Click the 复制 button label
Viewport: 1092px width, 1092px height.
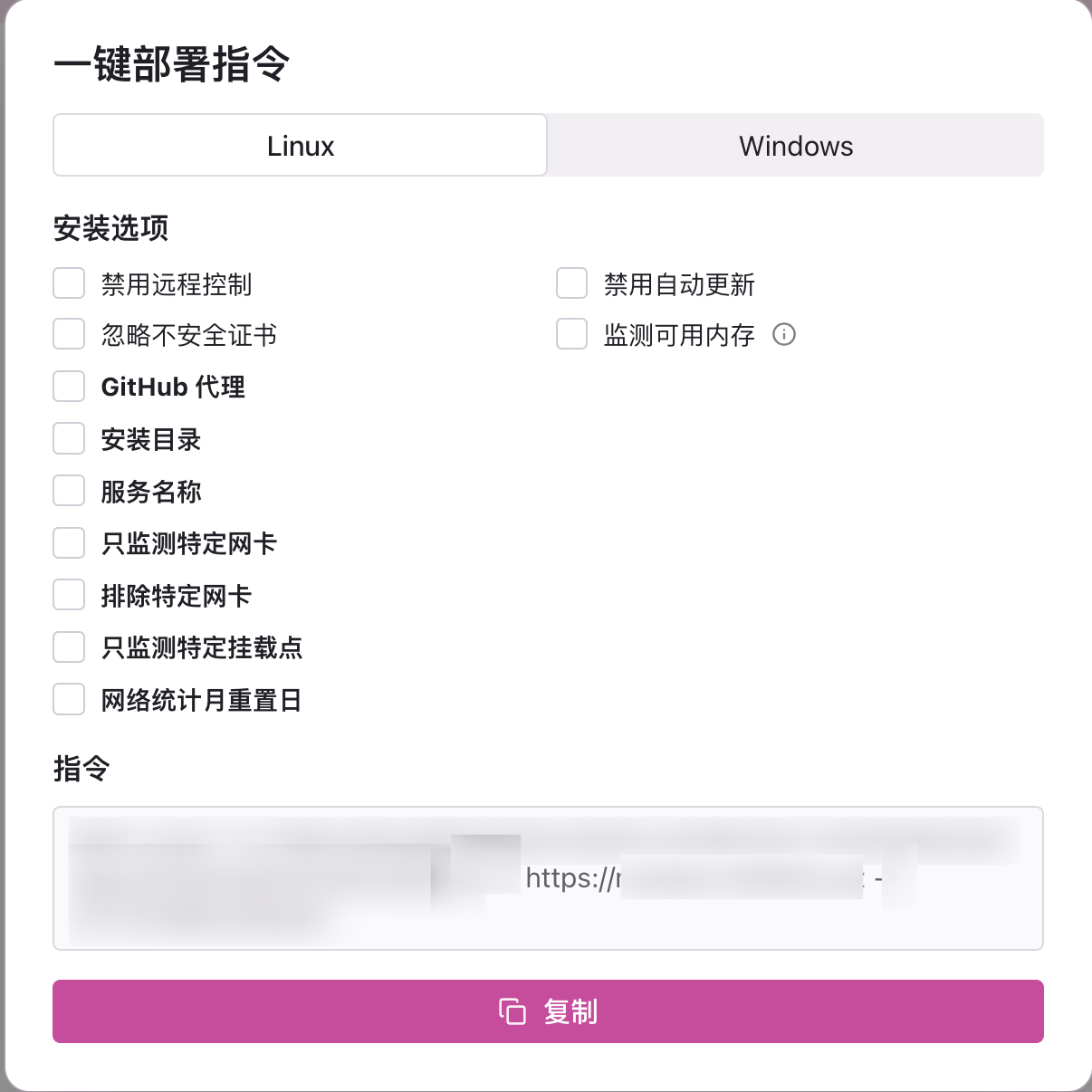tap(570, 1011)
